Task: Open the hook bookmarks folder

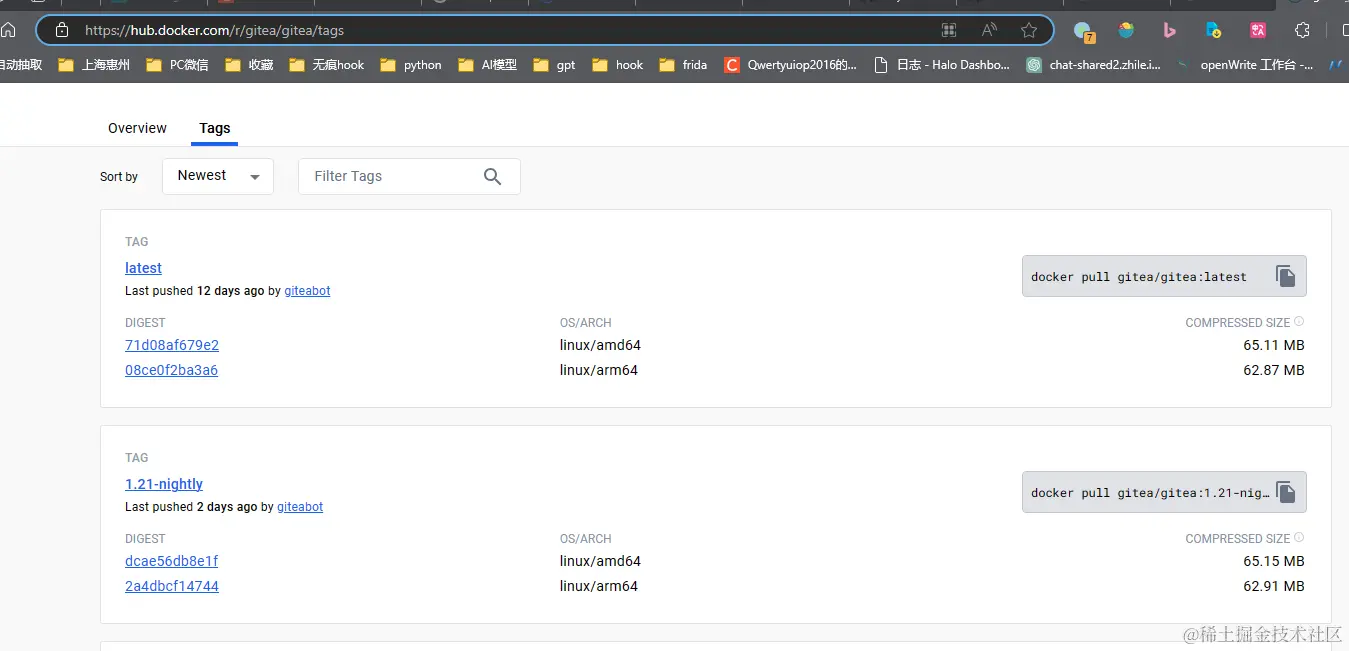Action: pos(617,65)
